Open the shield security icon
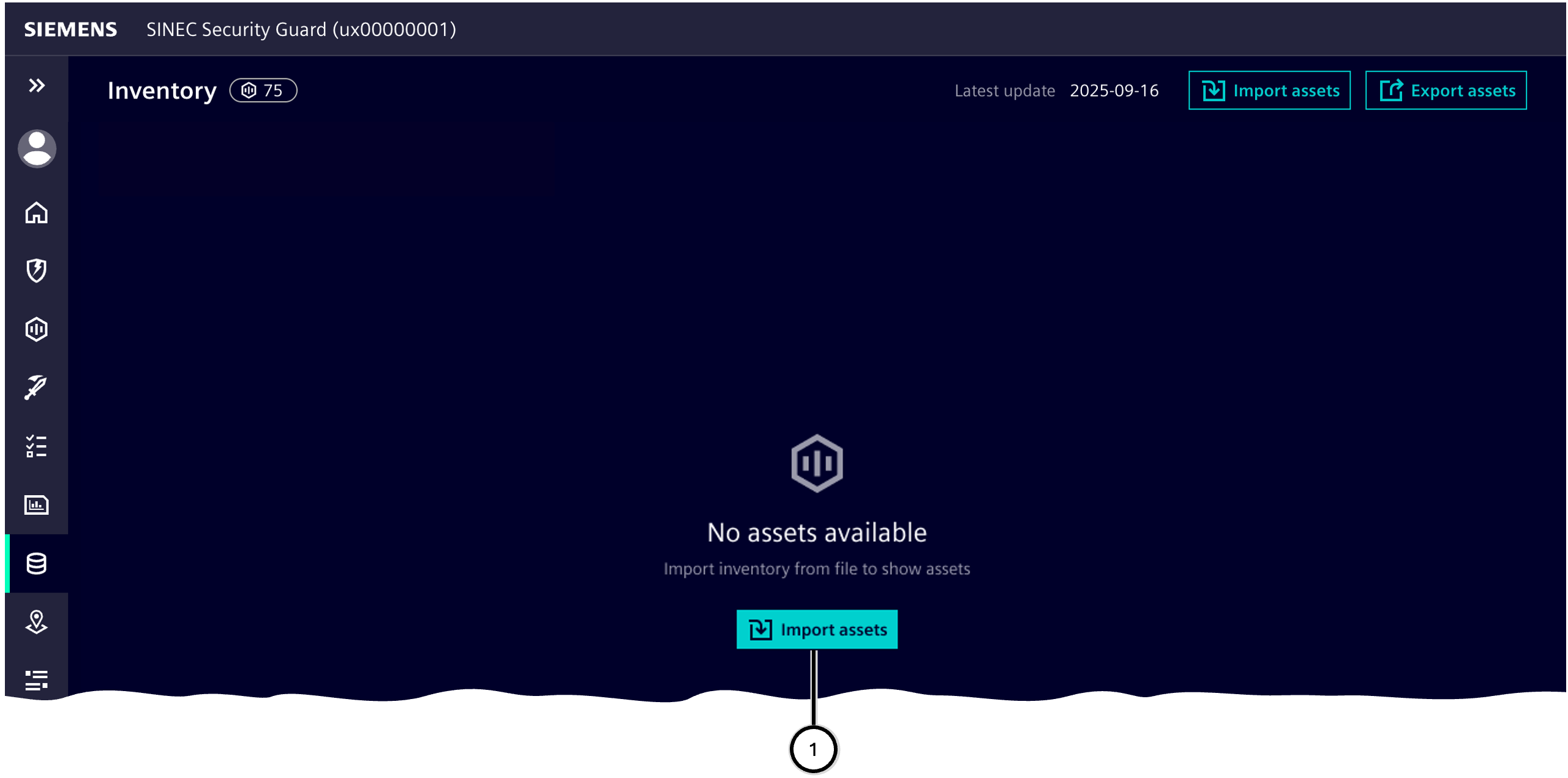The width and height of the screenshot is (1568, 778). (x=37, y=271)
